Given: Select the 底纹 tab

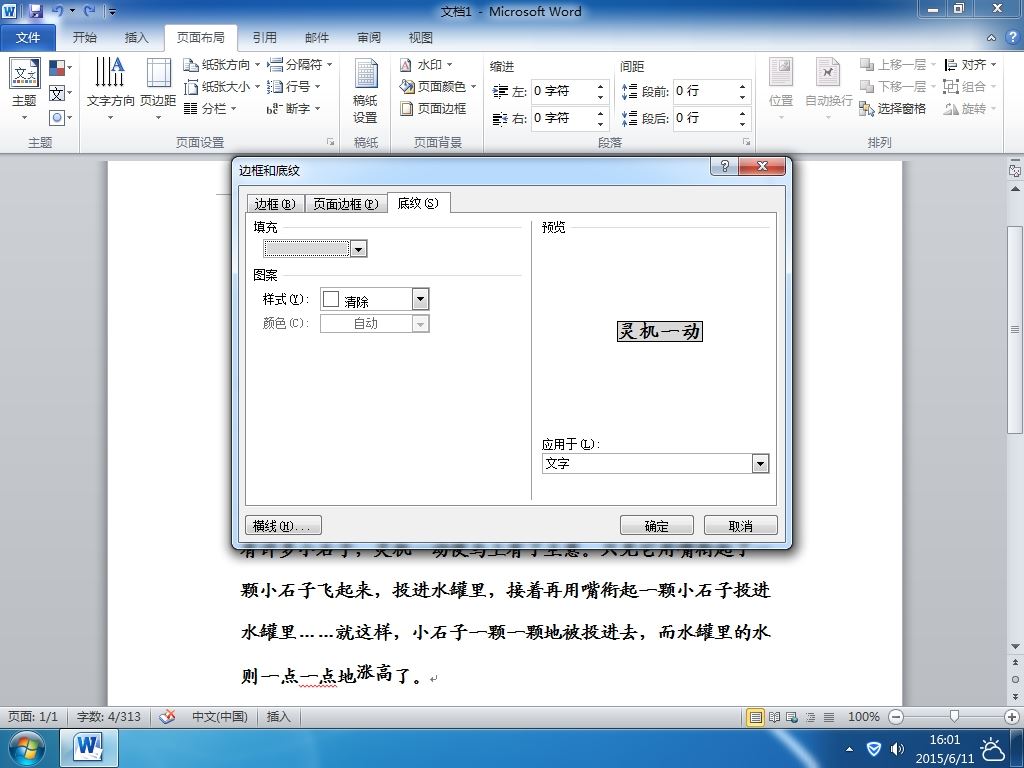Looking at the screenshot, I should (418, 203).
